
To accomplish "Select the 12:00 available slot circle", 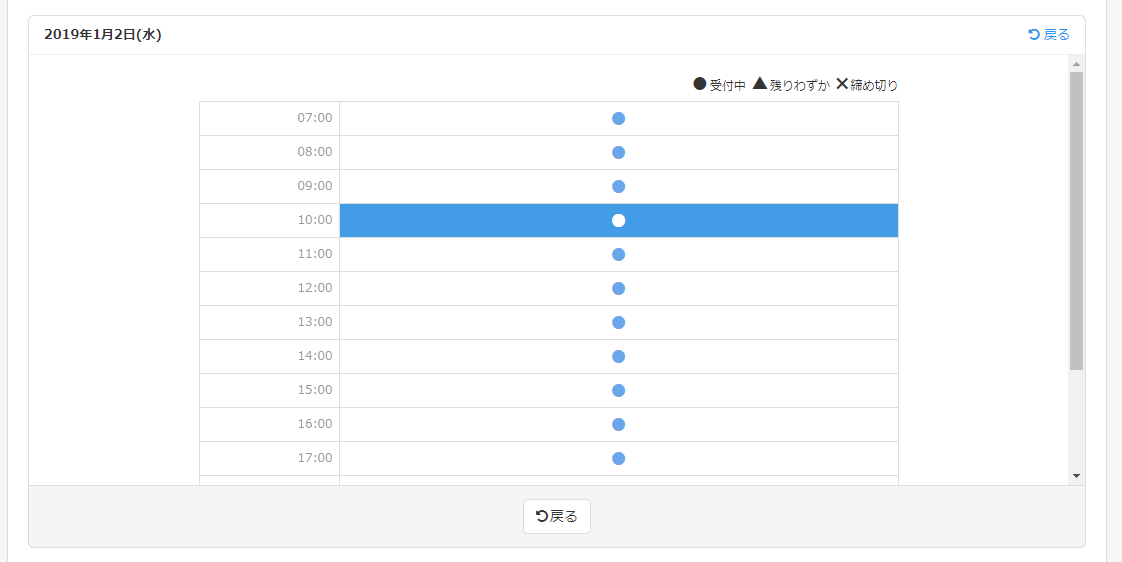I will pyautogui.click(x=618, y=289).
